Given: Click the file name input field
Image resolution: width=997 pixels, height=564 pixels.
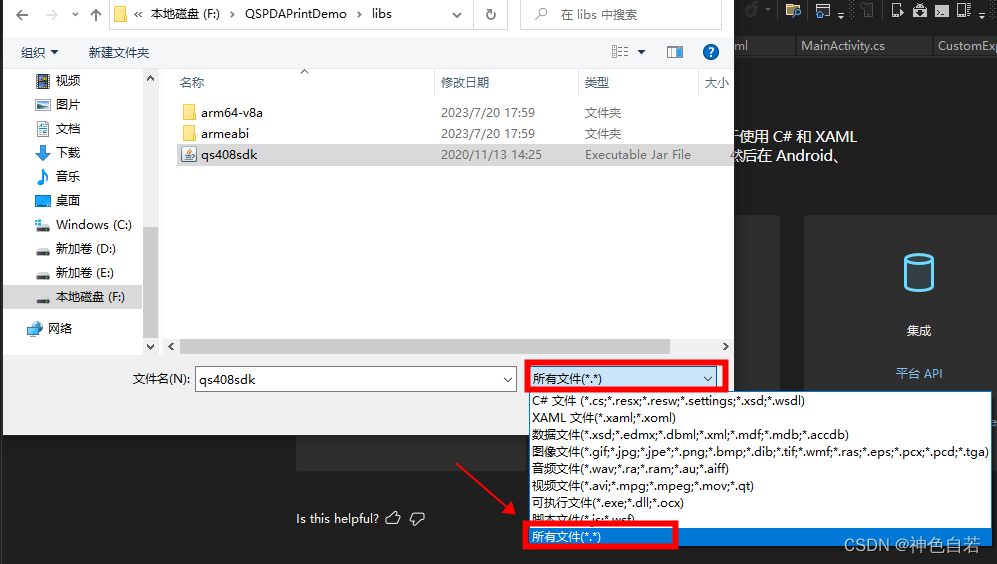Looking at the screenshot, I should pos(348,379).
